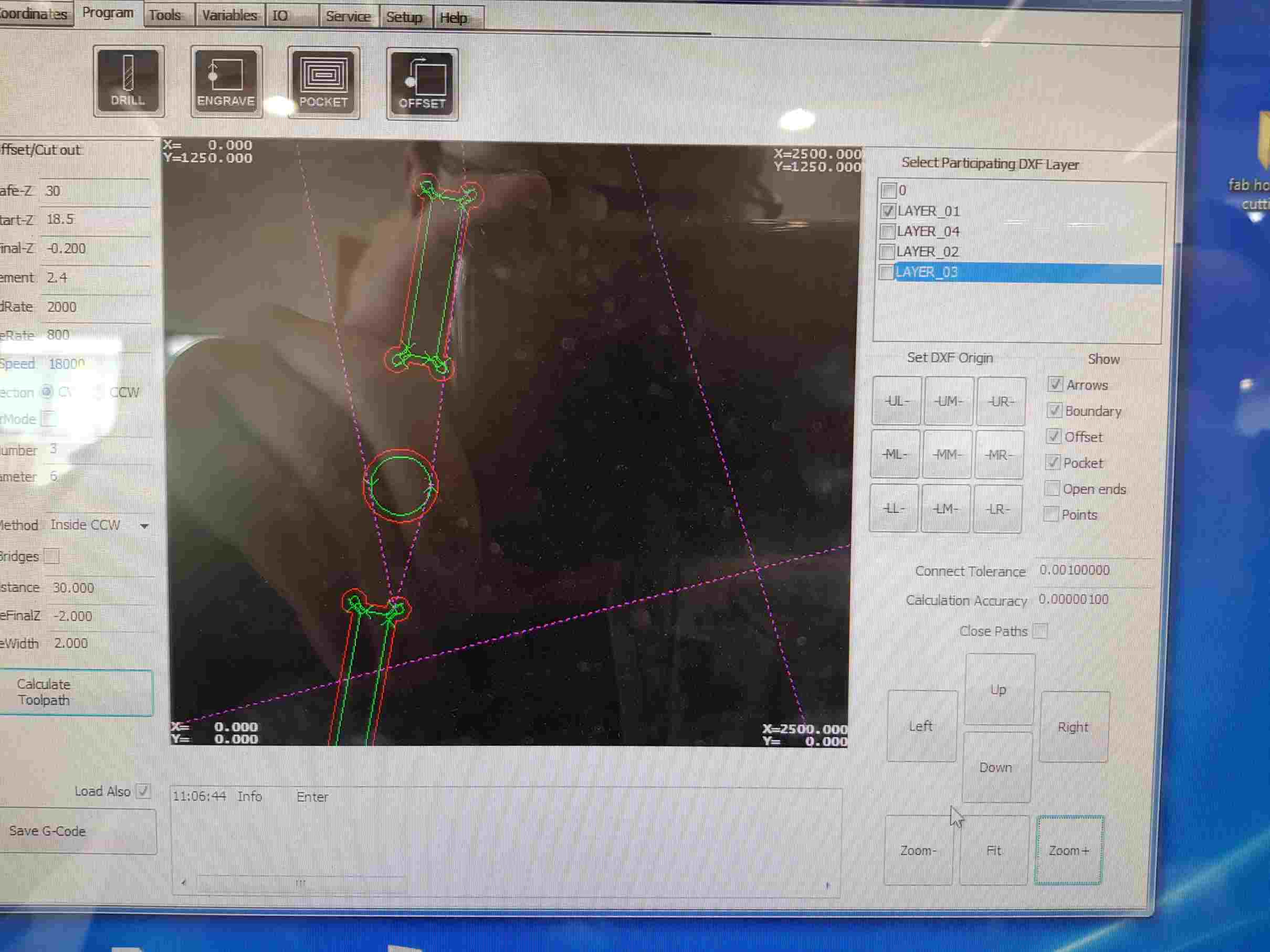Open the Tools tab
Screen dimensions: 1270x952
click(x=165, y=16)
